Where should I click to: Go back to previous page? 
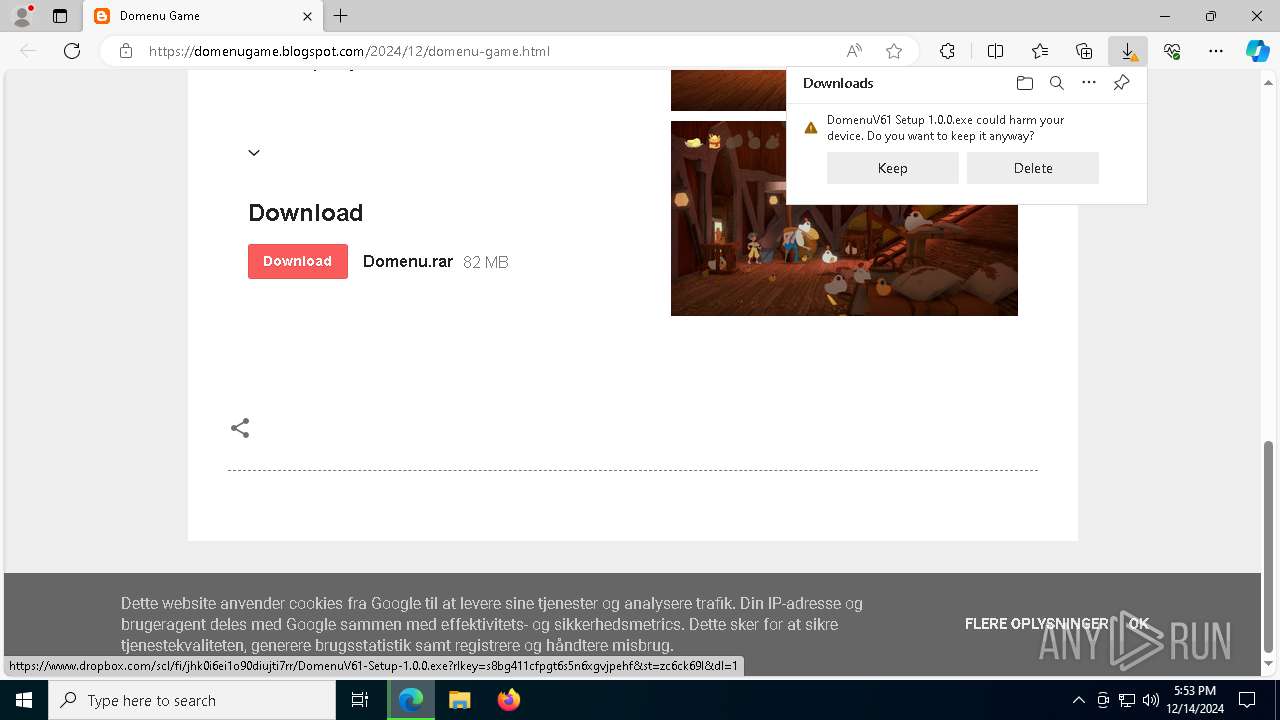28,51
